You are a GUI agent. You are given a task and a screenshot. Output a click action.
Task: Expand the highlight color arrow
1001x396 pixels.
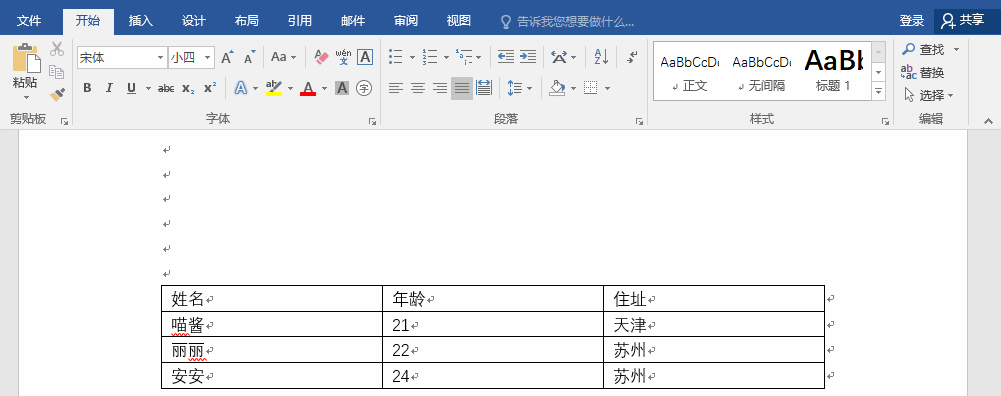point(290,88)
